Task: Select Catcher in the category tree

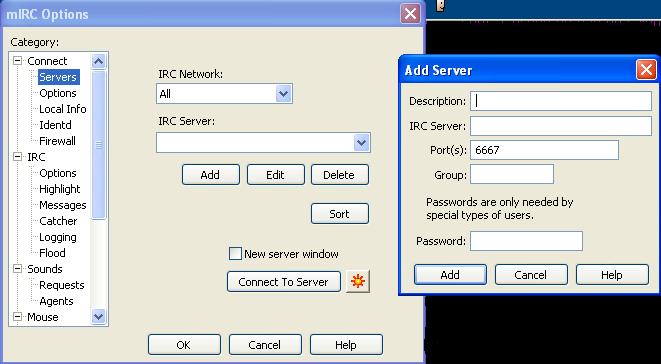Action: [58, 221]
